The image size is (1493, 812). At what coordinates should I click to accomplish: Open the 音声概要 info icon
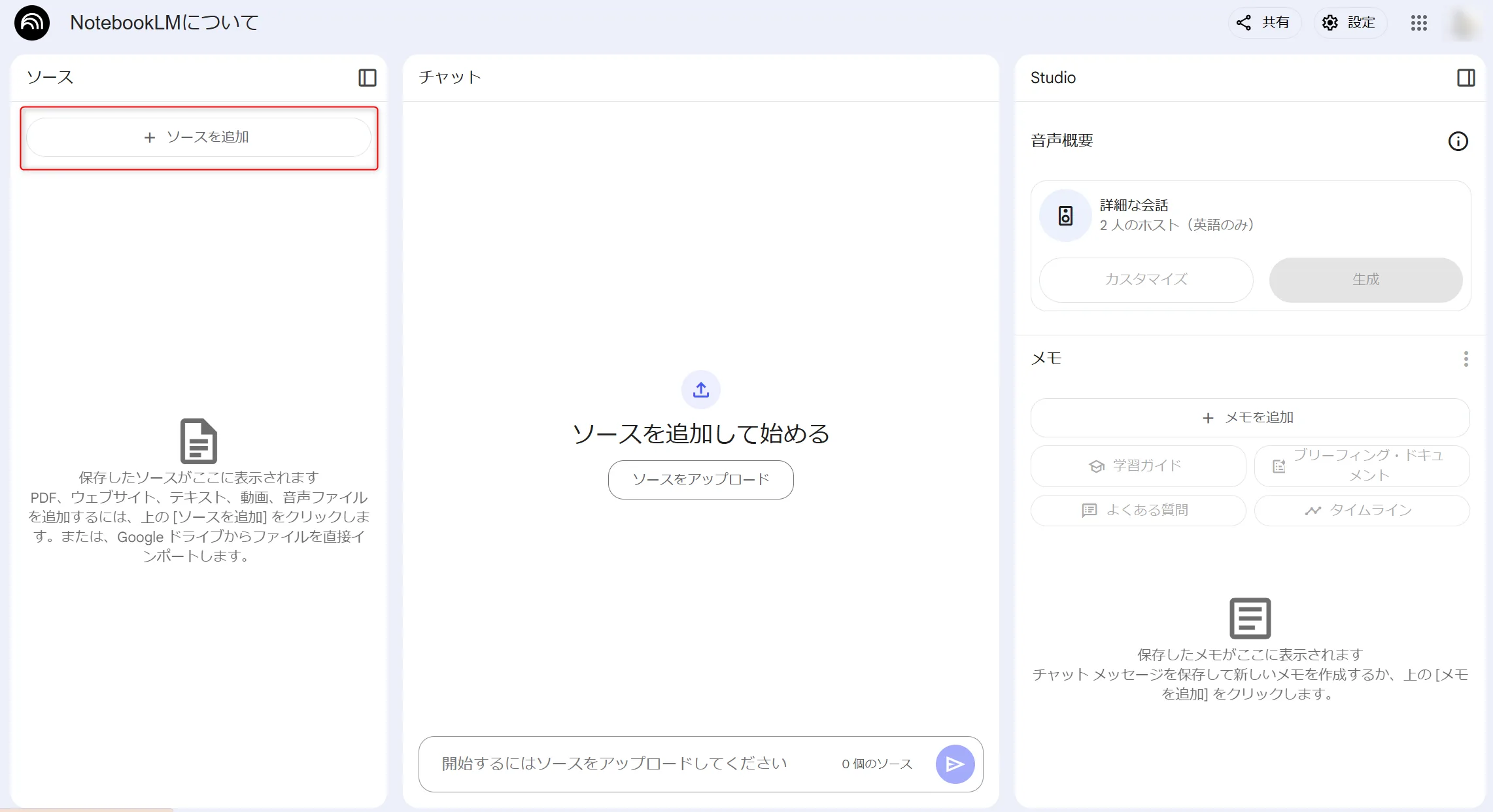point(1458,141)
